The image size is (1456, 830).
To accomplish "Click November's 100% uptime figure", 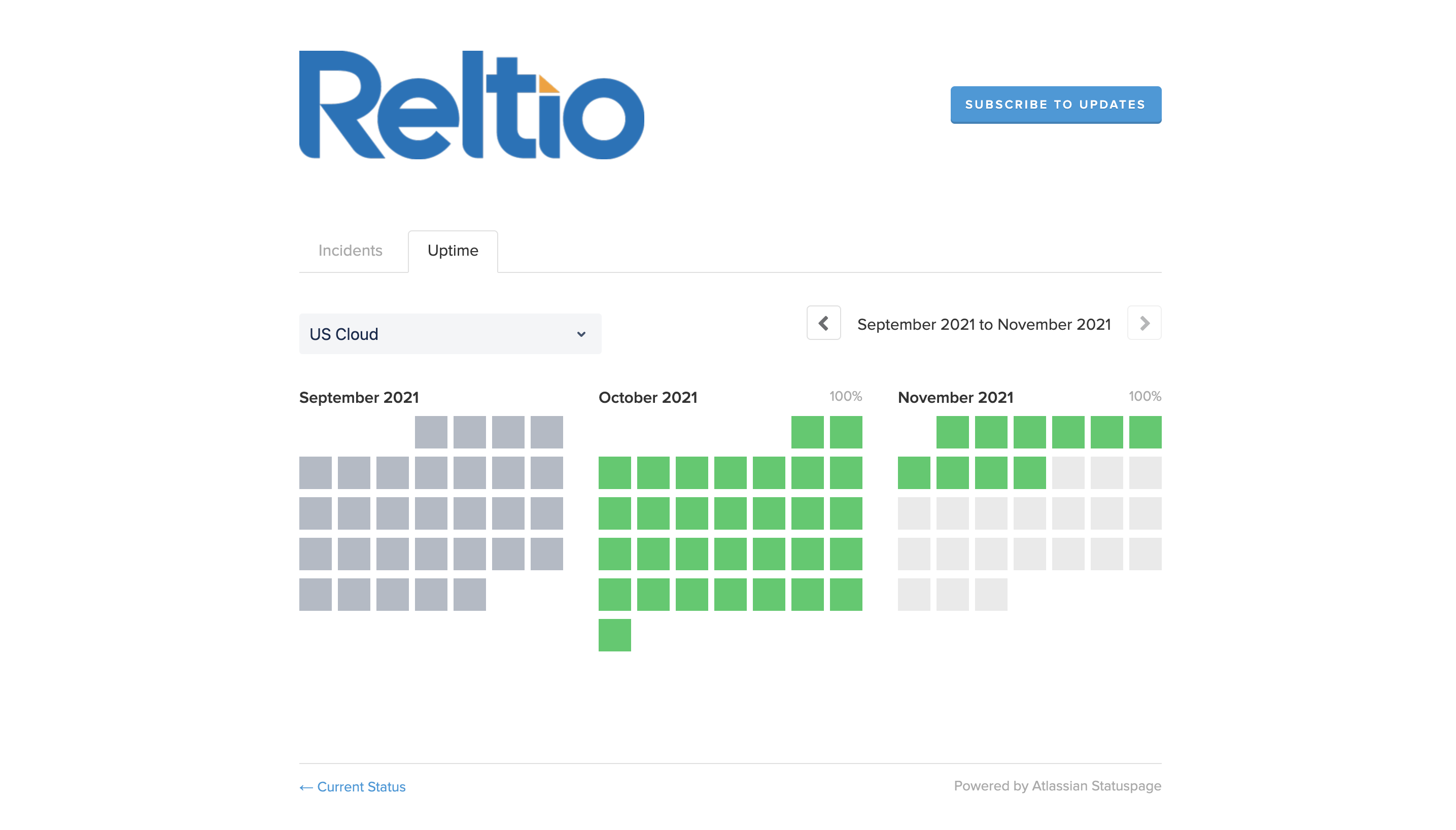I will click(1145, 396).
